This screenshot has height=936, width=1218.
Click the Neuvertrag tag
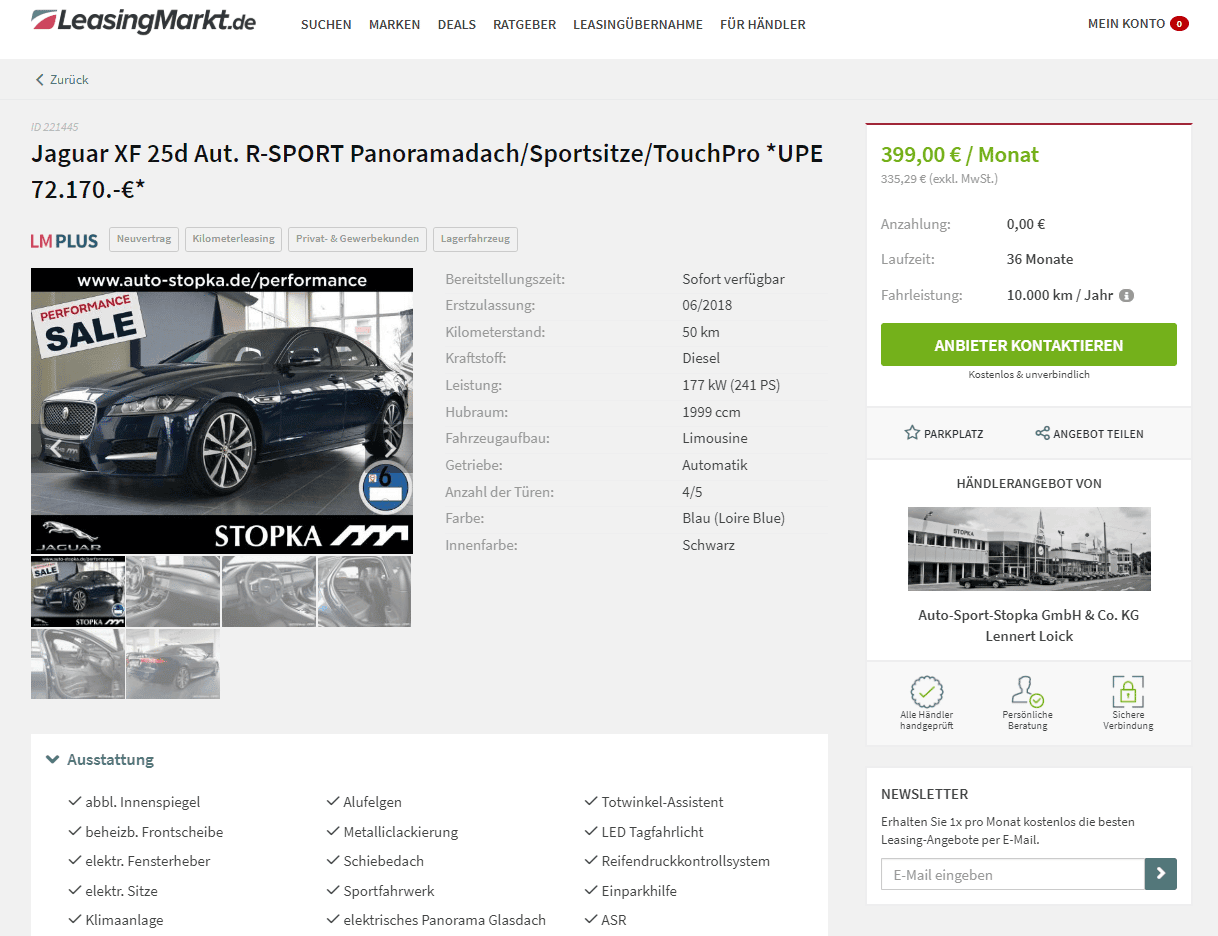145,239
